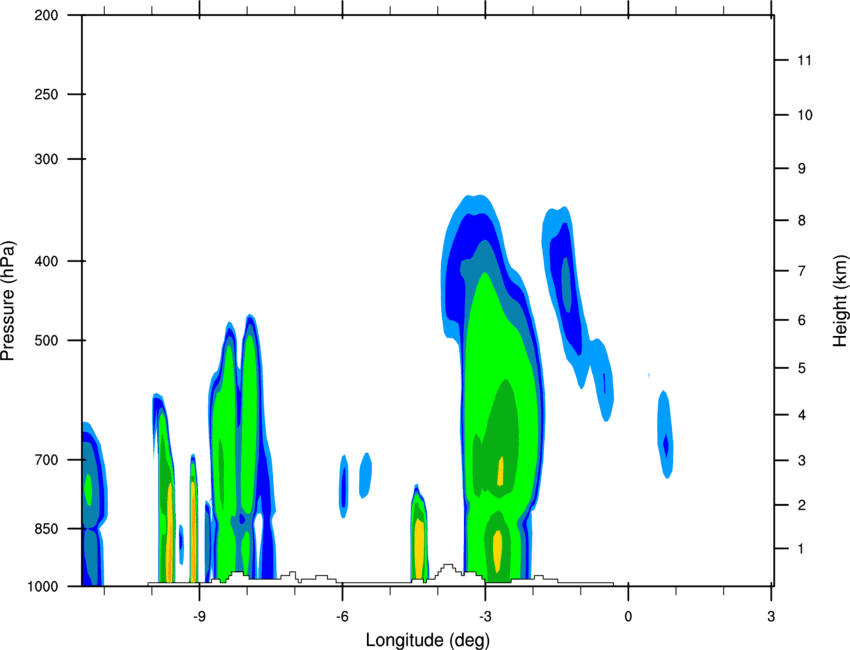Screen dimensions: 850x650
Task: Click the 0 longitude tick label
Action: click(x=628, y=616)
